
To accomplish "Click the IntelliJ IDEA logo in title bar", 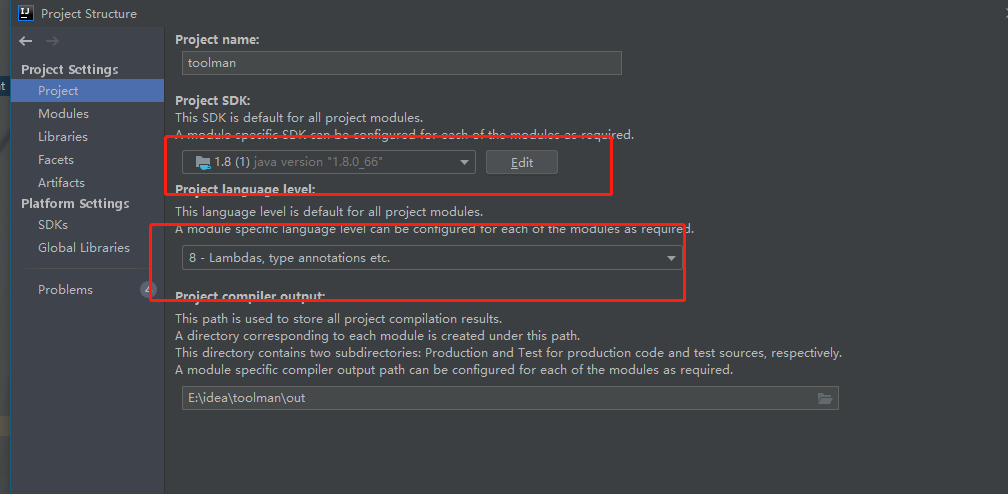I will [26, 13].
